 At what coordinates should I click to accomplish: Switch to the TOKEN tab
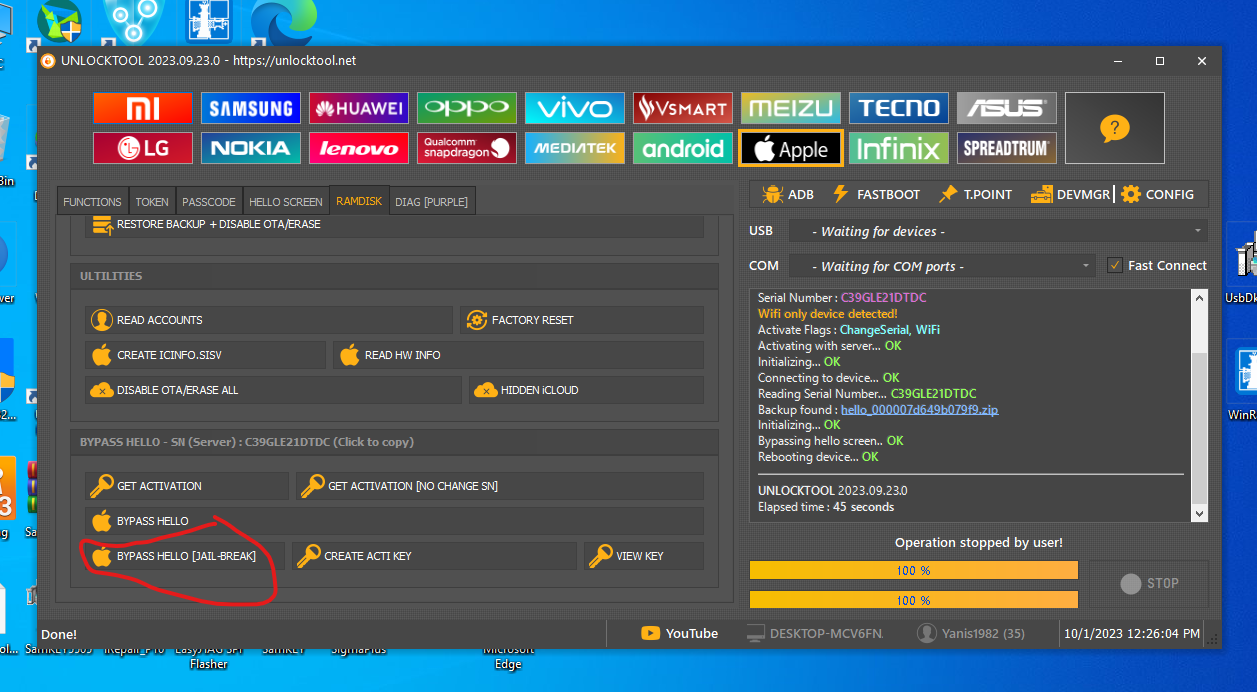tap(152, 201)
